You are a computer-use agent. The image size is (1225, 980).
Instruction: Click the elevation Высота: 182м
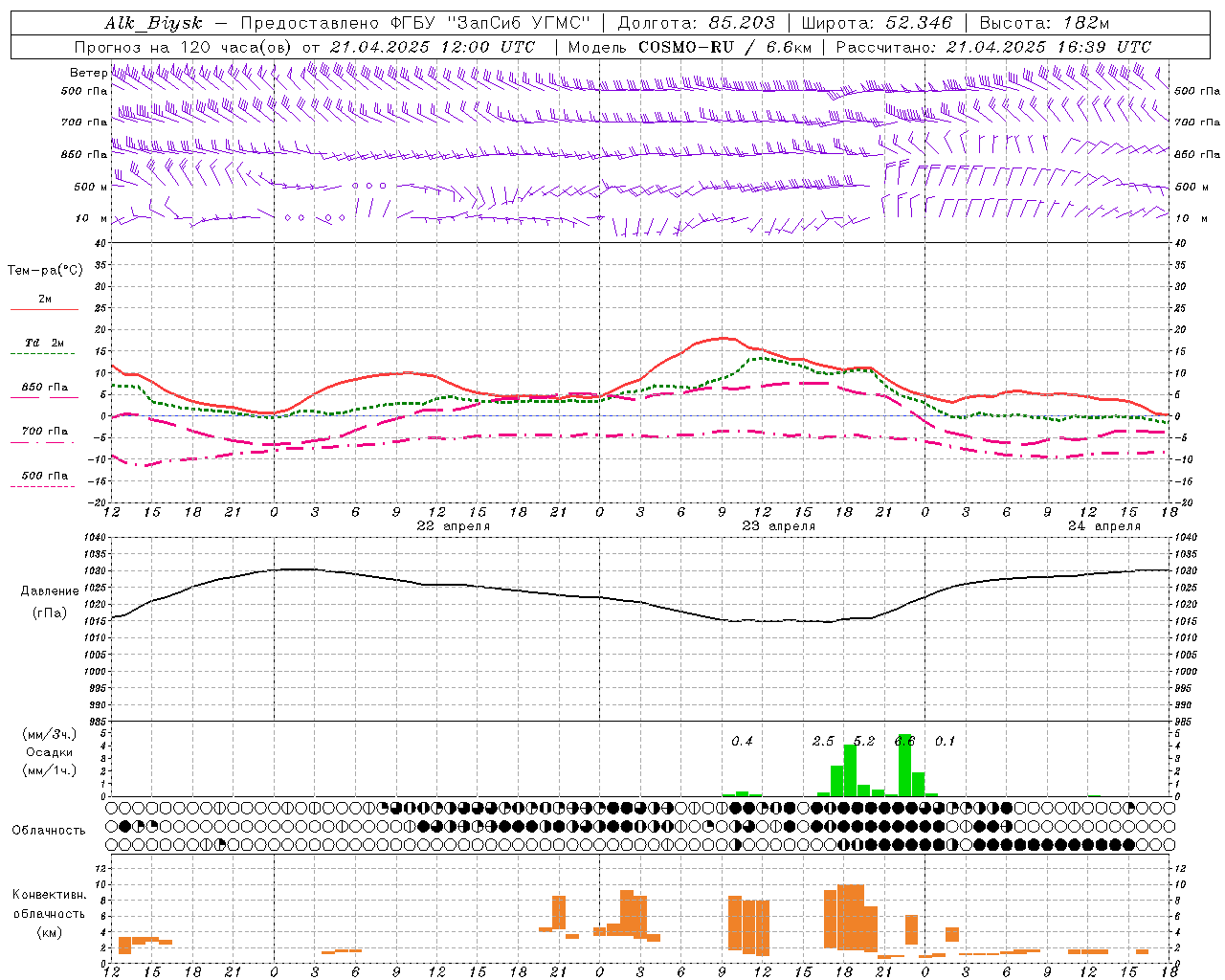click(x=1044, y=23)
